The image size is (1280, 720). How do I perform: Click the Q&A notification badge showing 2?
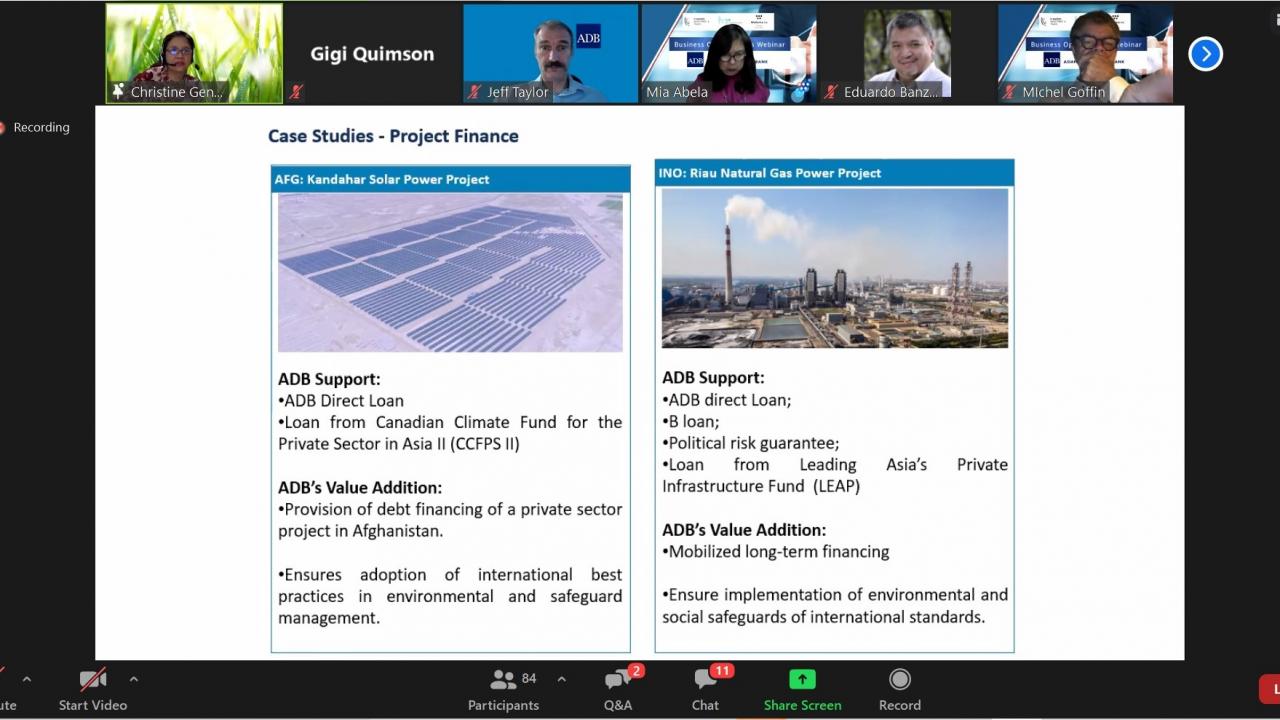click(636, 671)
